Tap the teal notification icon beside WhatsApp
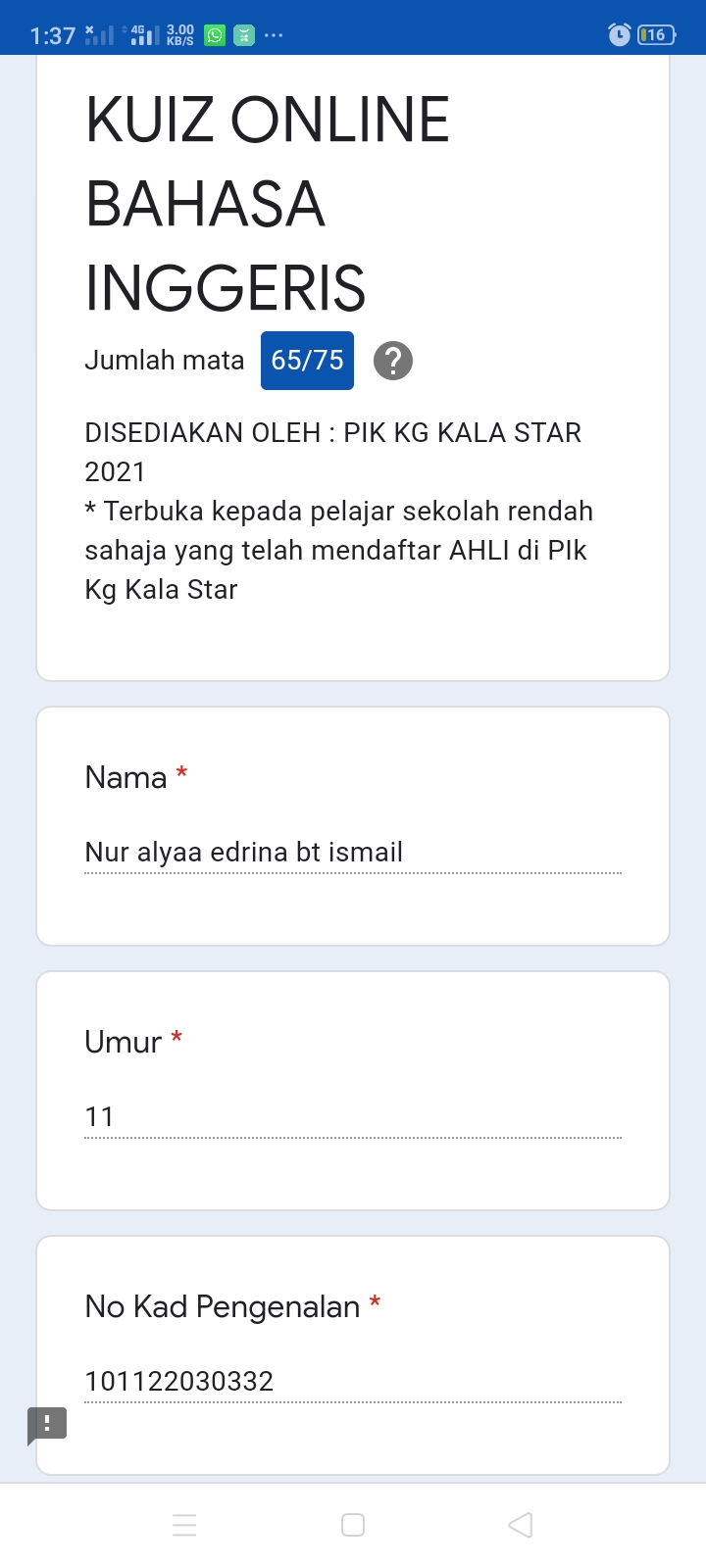The height and width of the screenshot is (1568, 706). (x=244, y=35)
